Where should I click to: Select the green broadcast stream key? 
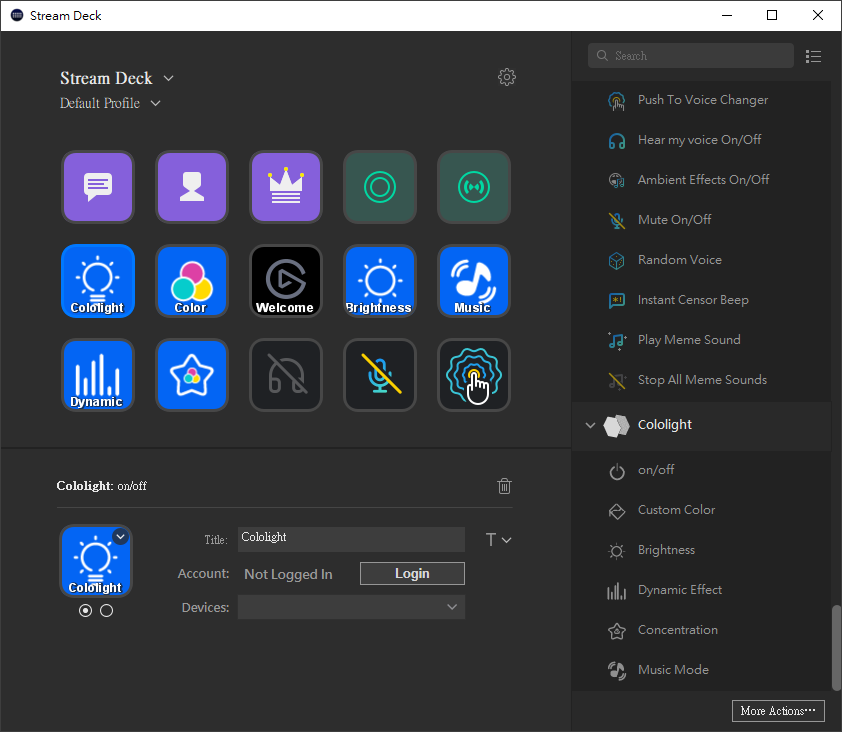pos(474,187)
